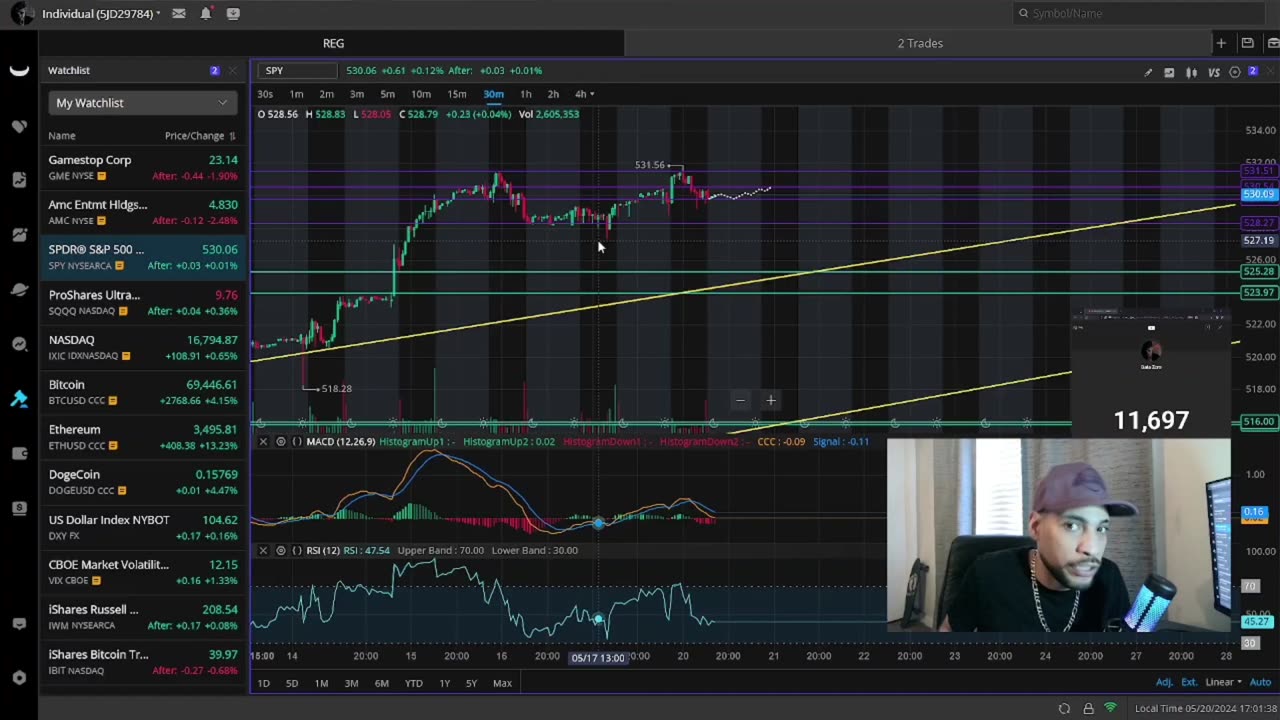Viewport: 1280px width, 720px height.
Task: Edit the SPY symbol field
Action: click(x=298, y=71)
